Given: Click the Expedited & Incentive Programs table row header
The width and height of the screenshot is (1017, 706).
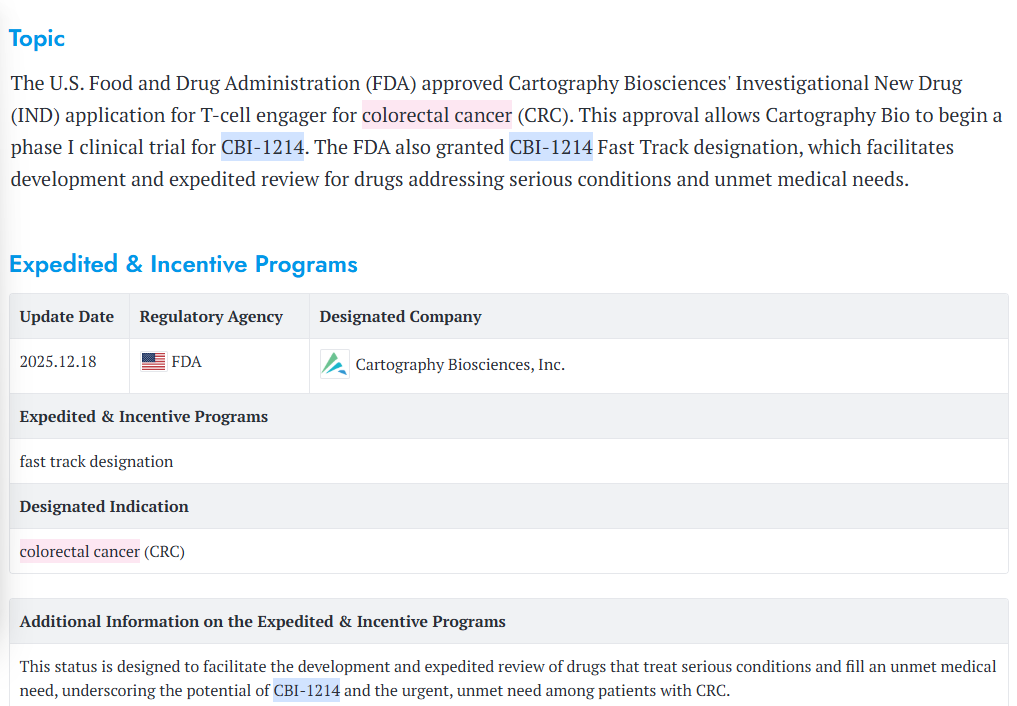Looking at the screenshot, I should tap(143, 417).
